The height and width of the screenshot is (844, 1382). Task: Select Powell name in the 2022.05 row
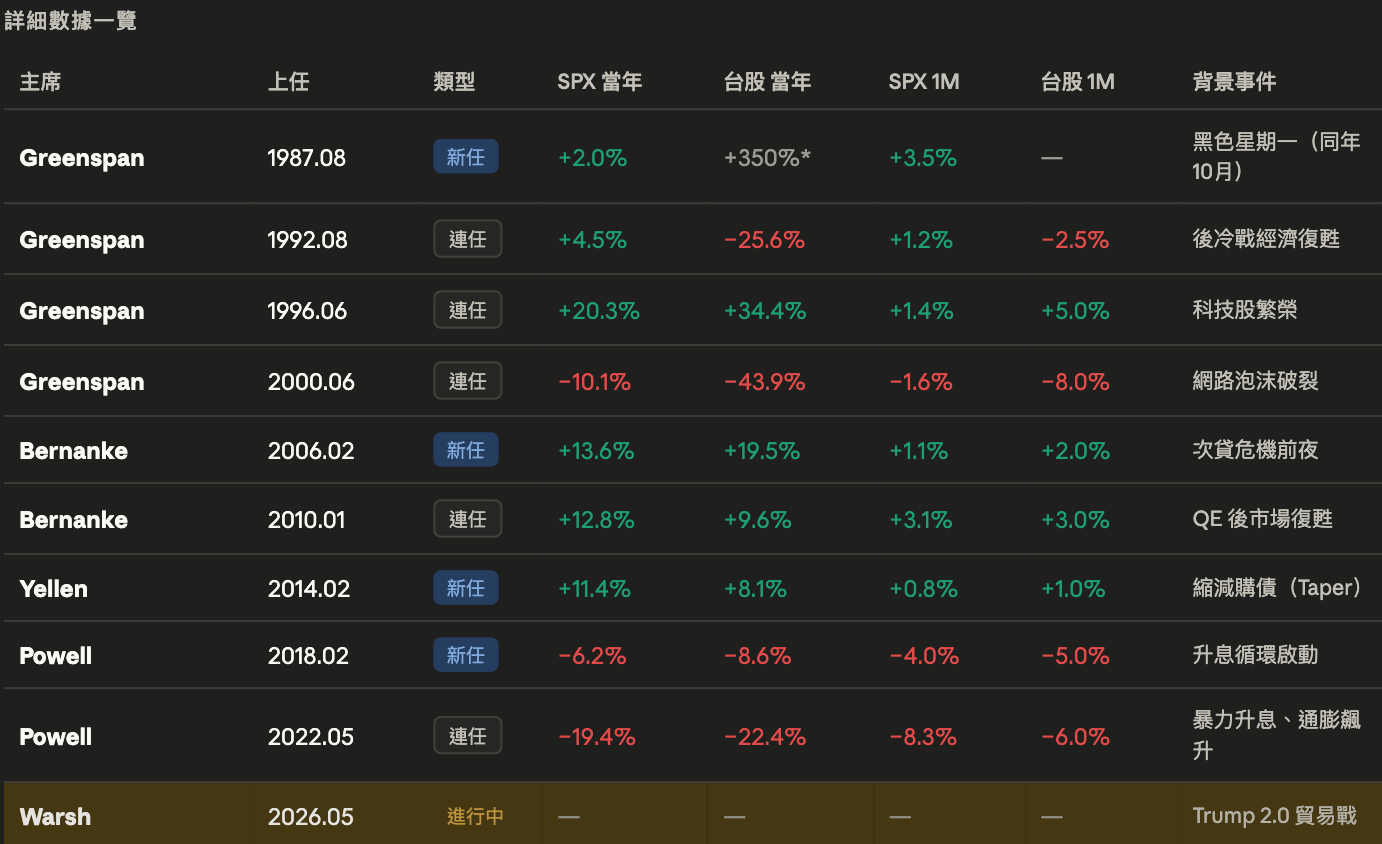coord(56,737)
